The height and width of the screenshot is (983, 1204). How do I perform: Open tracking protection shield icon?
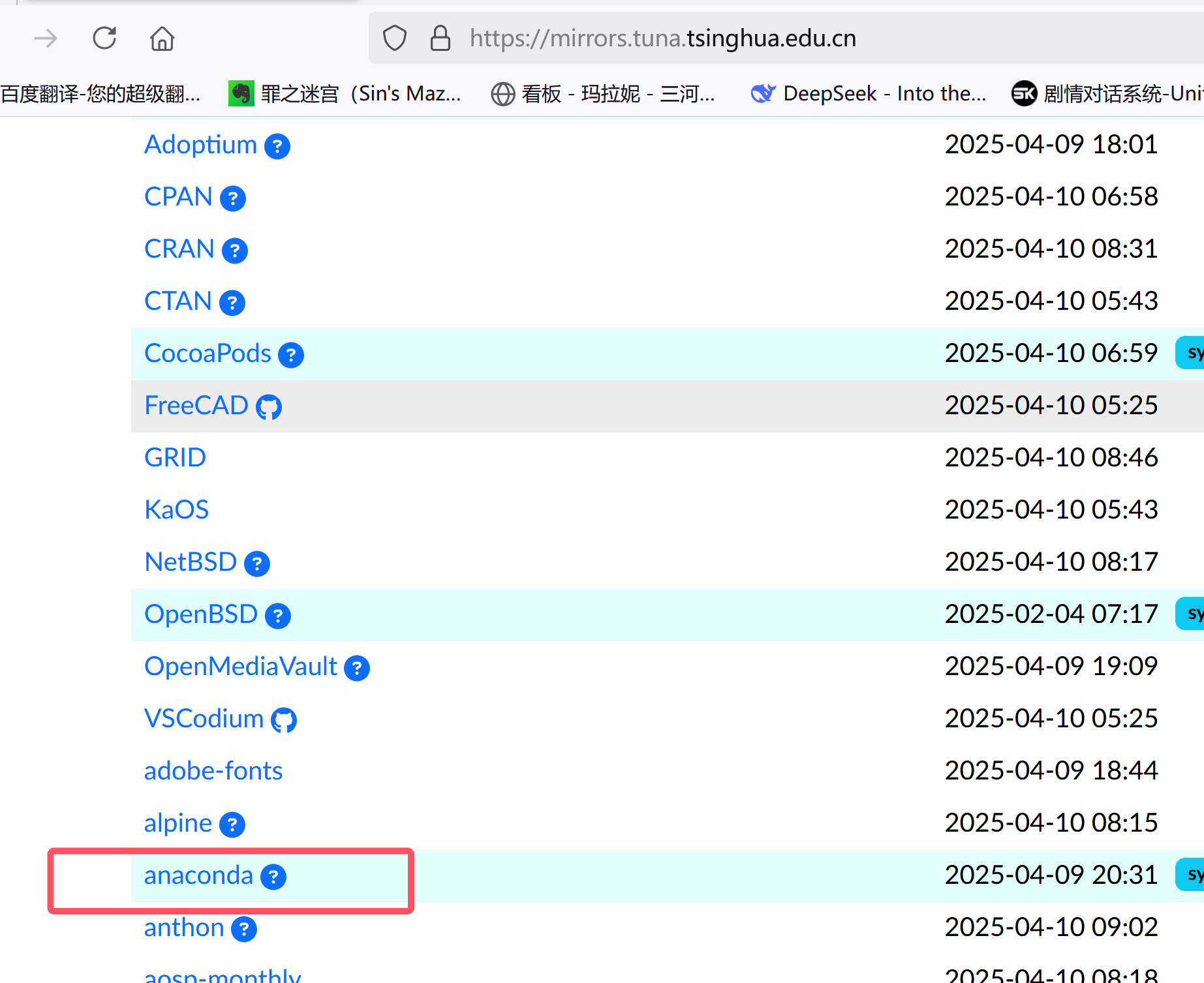395,38
